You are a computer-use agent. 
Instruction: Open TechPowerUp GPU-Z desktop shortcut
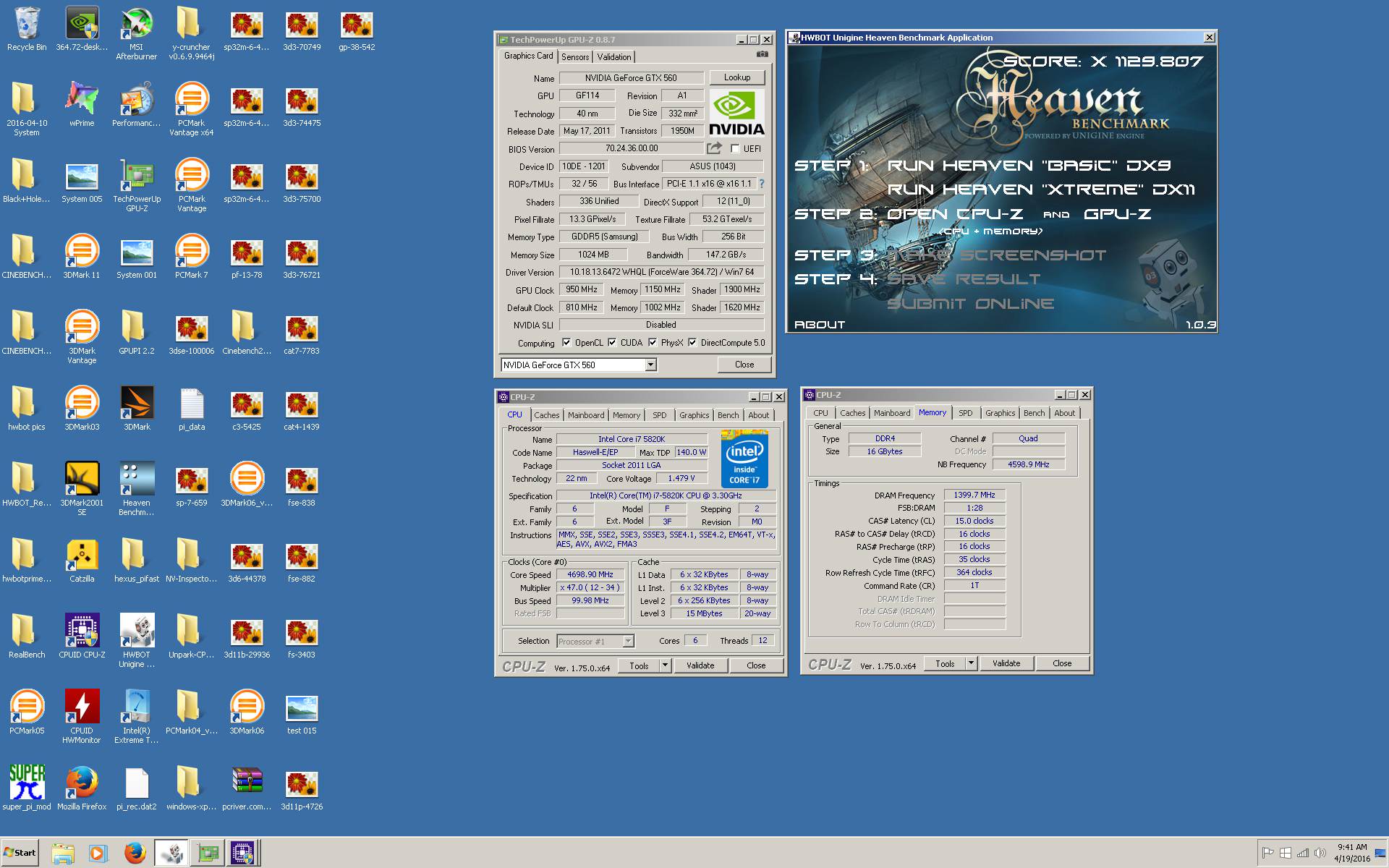(x=137, y=185)
